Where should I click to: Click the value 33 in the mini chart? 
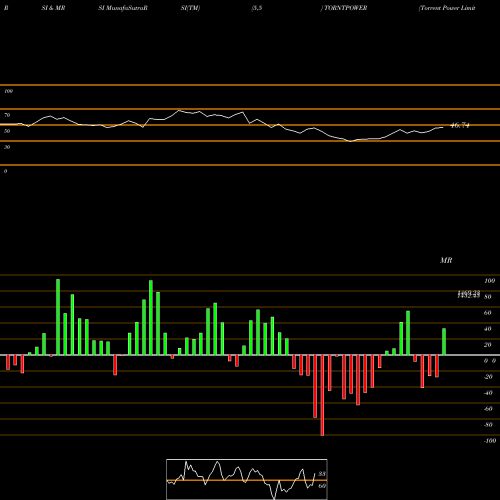(322, 474)
